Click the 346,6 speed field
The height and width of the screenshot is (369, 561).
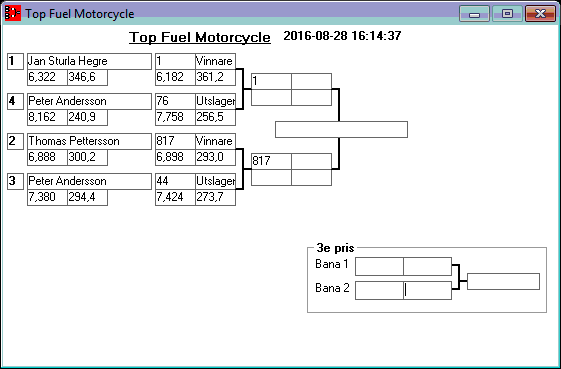pyautogui.click(x=88, y=77)
